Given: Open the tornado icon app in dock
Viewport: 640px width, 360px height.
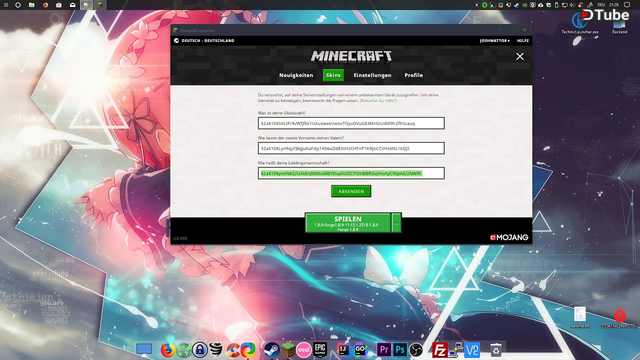Looking at the screenshot, I should coord(216,350).
